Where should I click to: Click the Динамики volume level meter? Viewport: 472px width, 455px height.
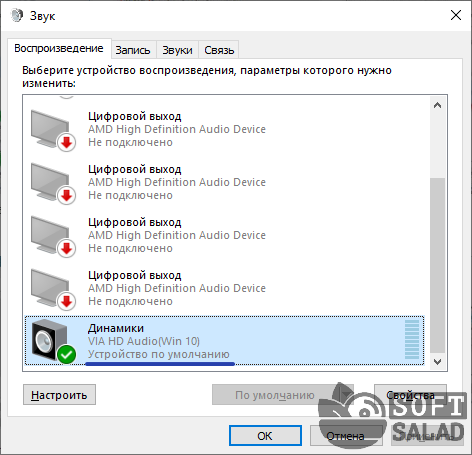click(x=412, y=339)
